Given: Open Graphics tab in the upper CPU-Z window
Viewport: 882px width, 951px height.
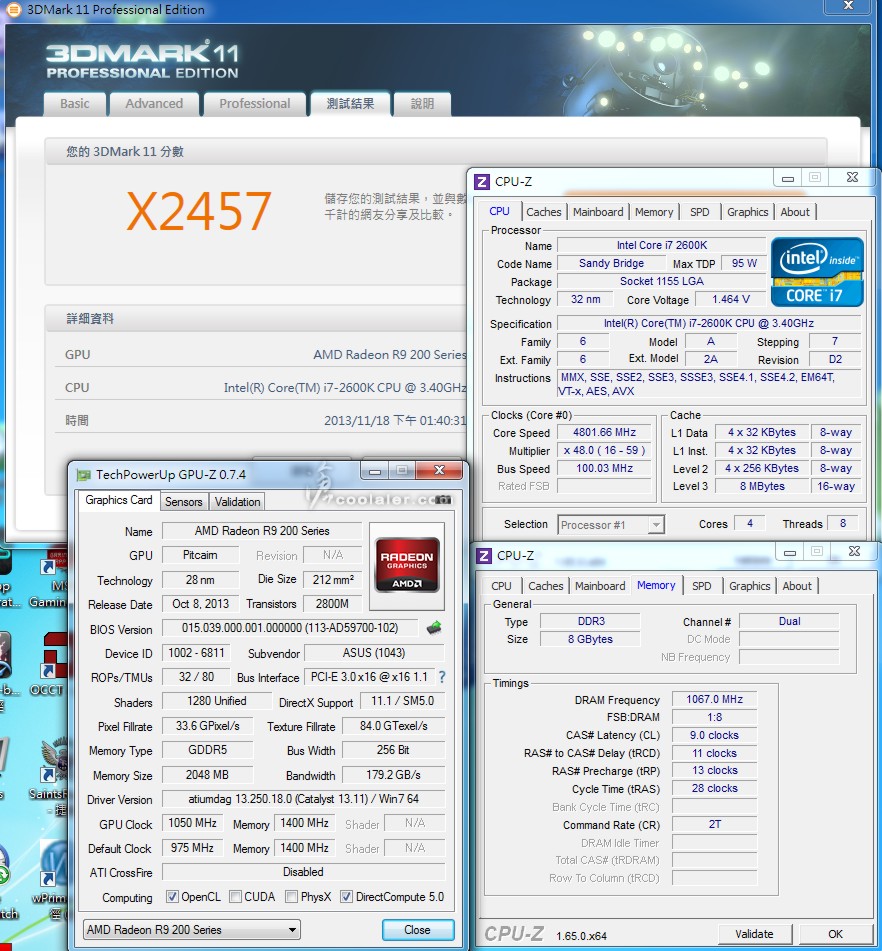Looking at the screenshot, I should [x=747, y=212].
